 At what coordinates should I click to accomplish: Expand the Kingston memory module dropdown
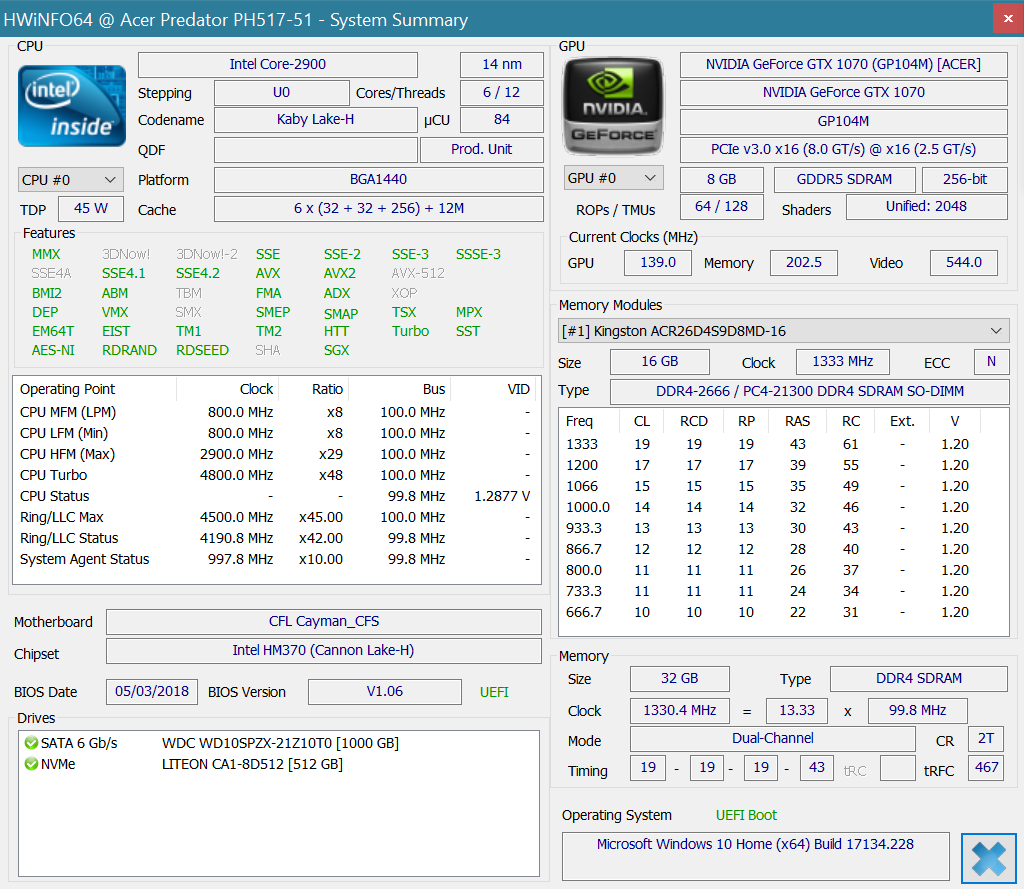tap(783, 331)
